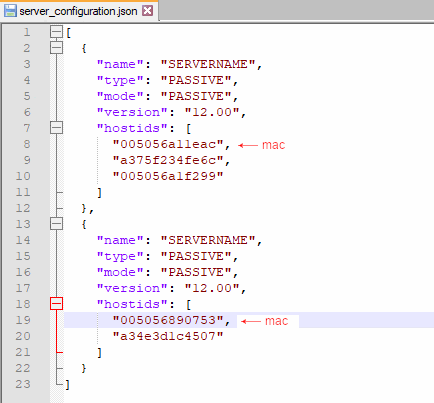Click the "a34e3d1c4507" host id value
Viewport: 434px width, 403px height.
tap(168, 336)
